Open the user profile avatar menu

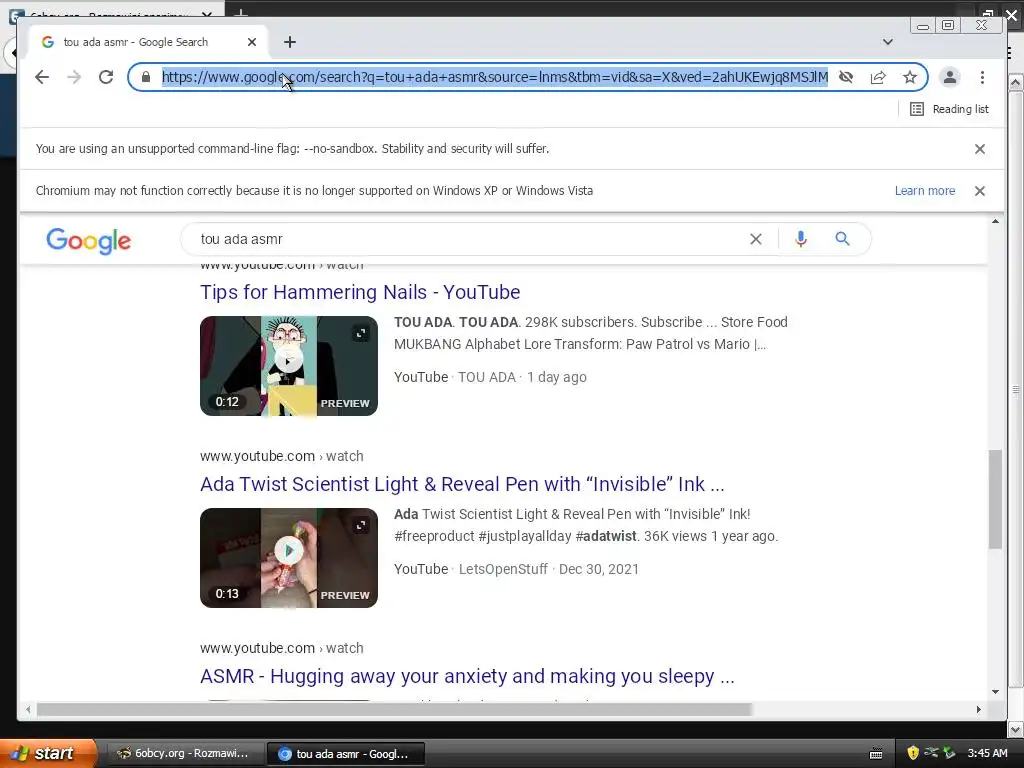(x=950, y=77)
